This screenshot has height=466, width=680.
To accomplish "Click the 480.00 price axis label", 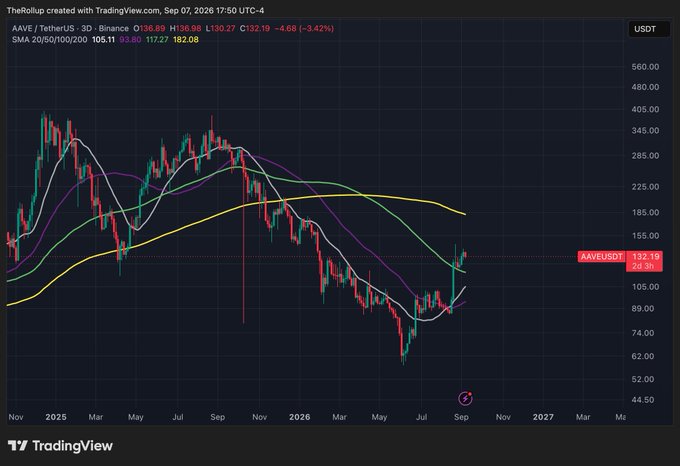I will (645, 87).
